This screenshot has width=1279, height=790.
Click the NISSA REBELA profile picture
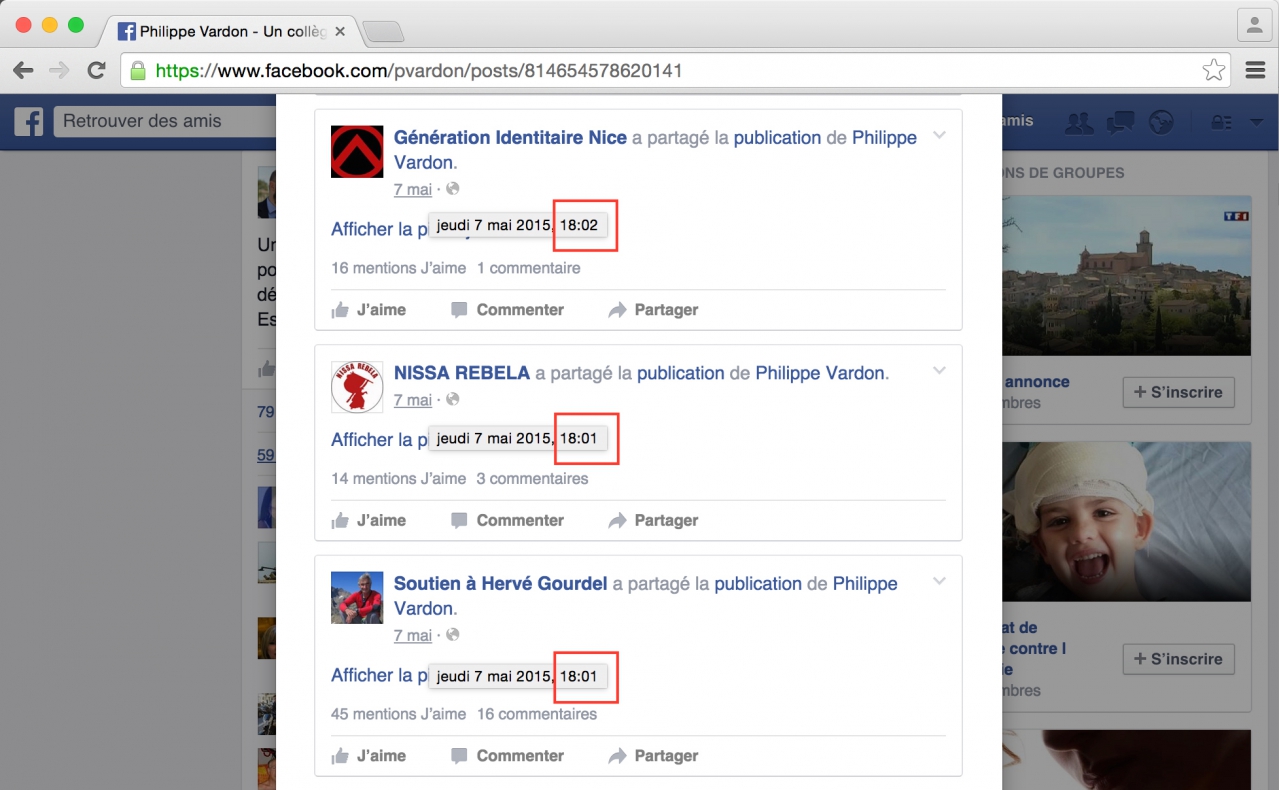(x=357, y=387)
